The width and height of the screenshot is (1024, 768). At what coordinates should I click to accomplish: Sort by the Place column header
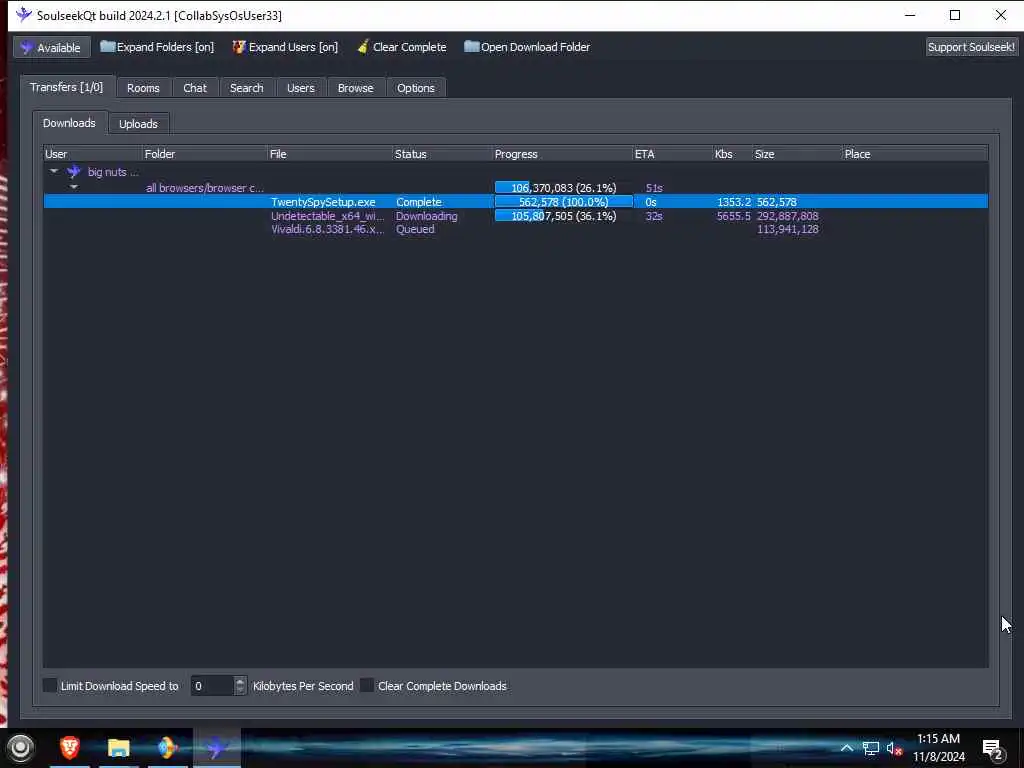pos(914,154)
